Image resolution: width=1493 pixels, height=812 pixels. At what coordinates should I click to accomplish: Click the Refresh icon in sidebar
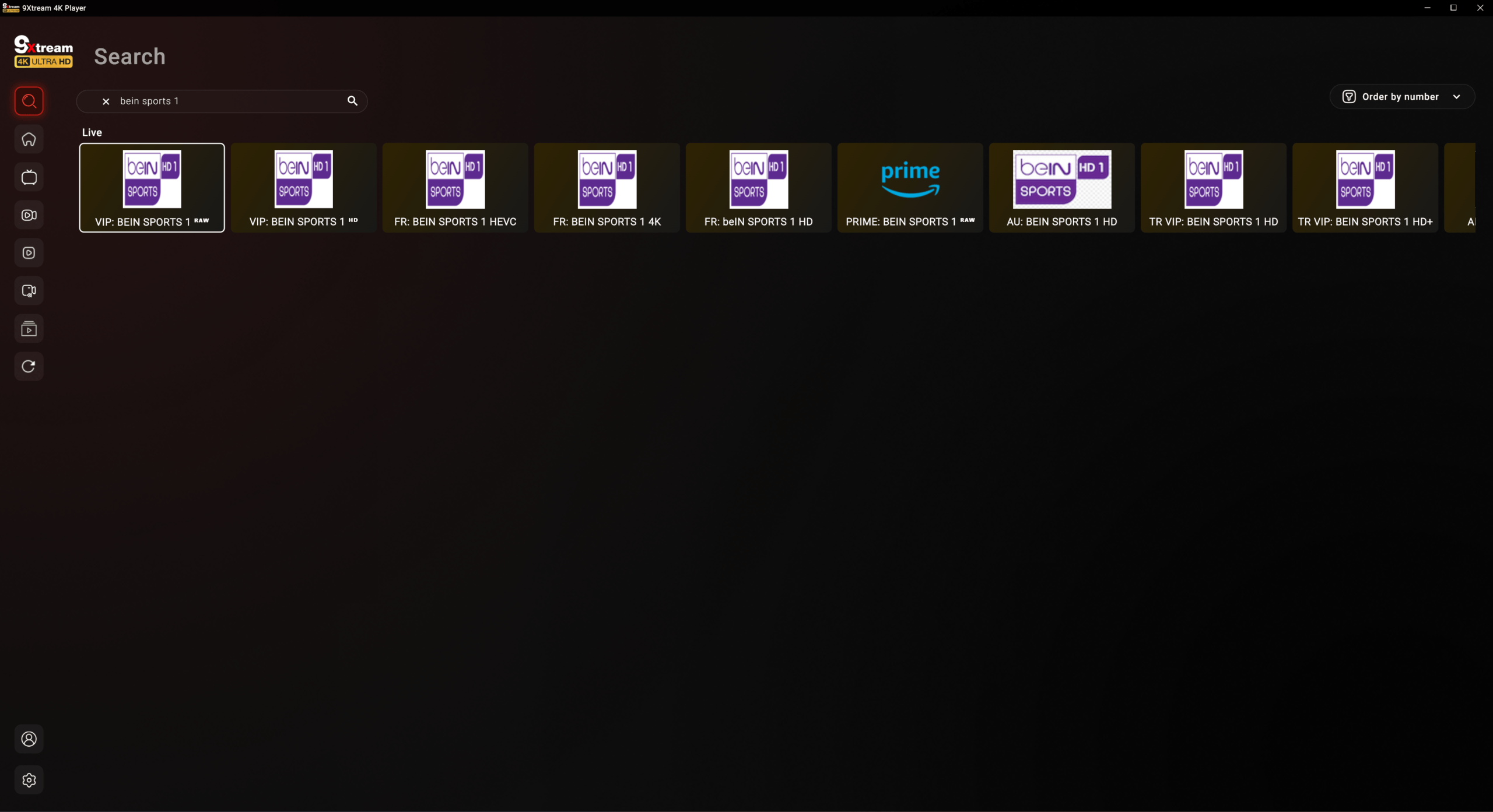pos(29,367)
